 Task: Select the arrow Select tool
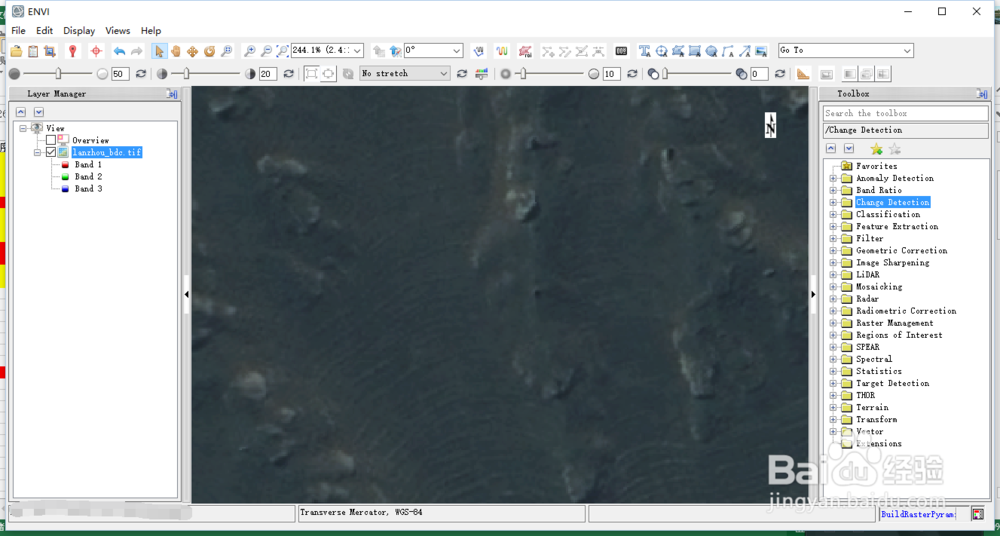click(159, 50)
